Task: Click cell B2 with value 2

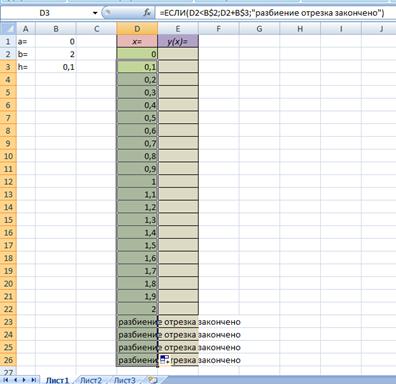Action: tap(56, 54)
